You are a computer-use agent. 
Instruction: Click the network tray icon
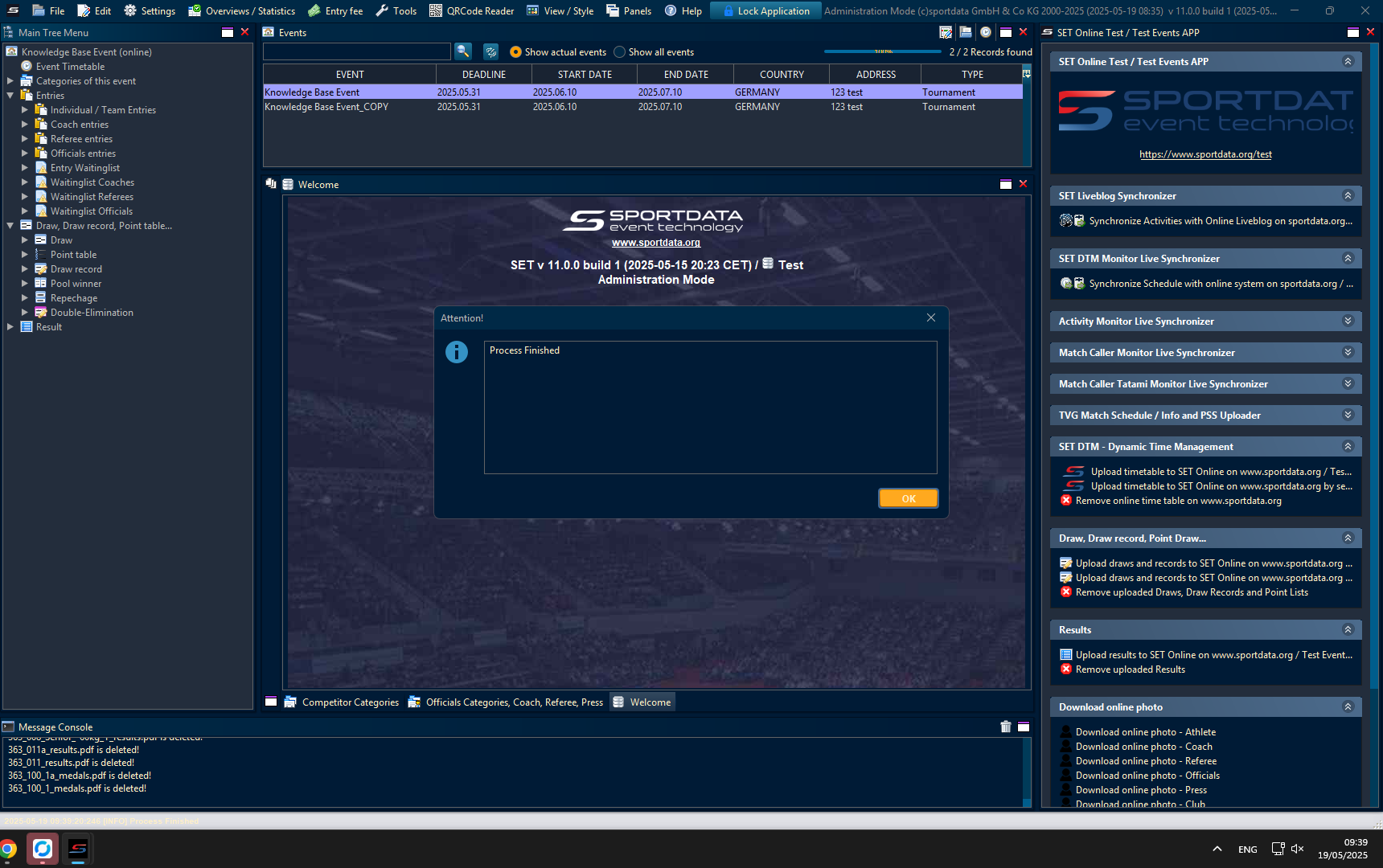[1278, 849]
